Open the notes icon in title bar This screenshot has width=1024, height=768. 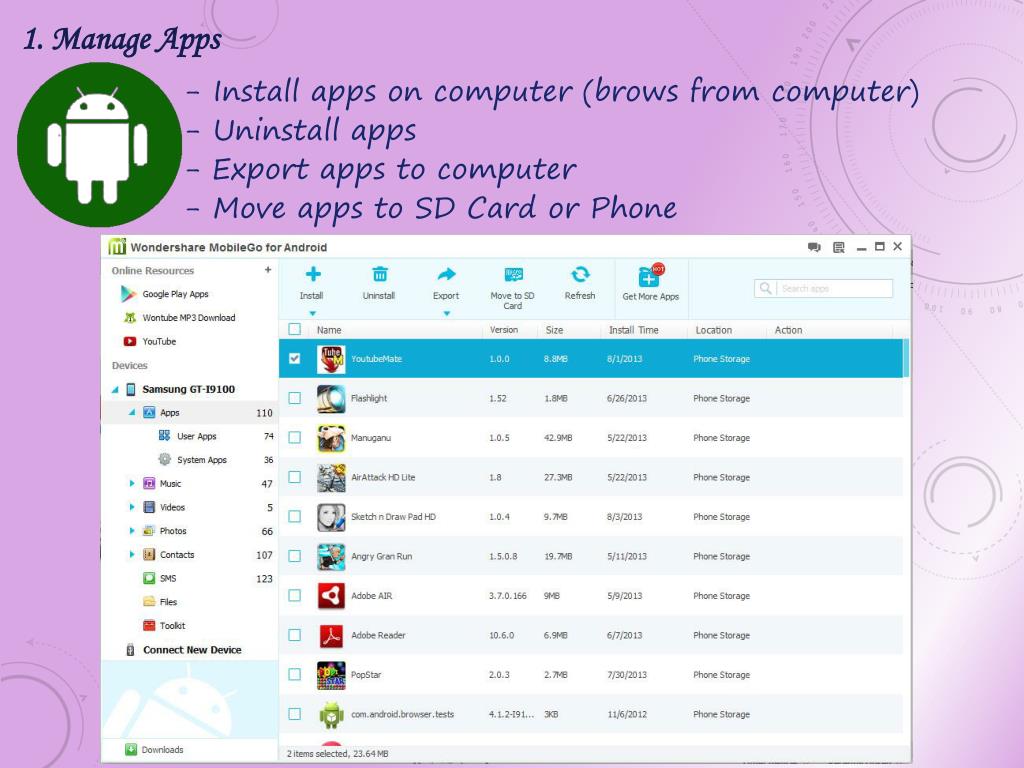839,247
